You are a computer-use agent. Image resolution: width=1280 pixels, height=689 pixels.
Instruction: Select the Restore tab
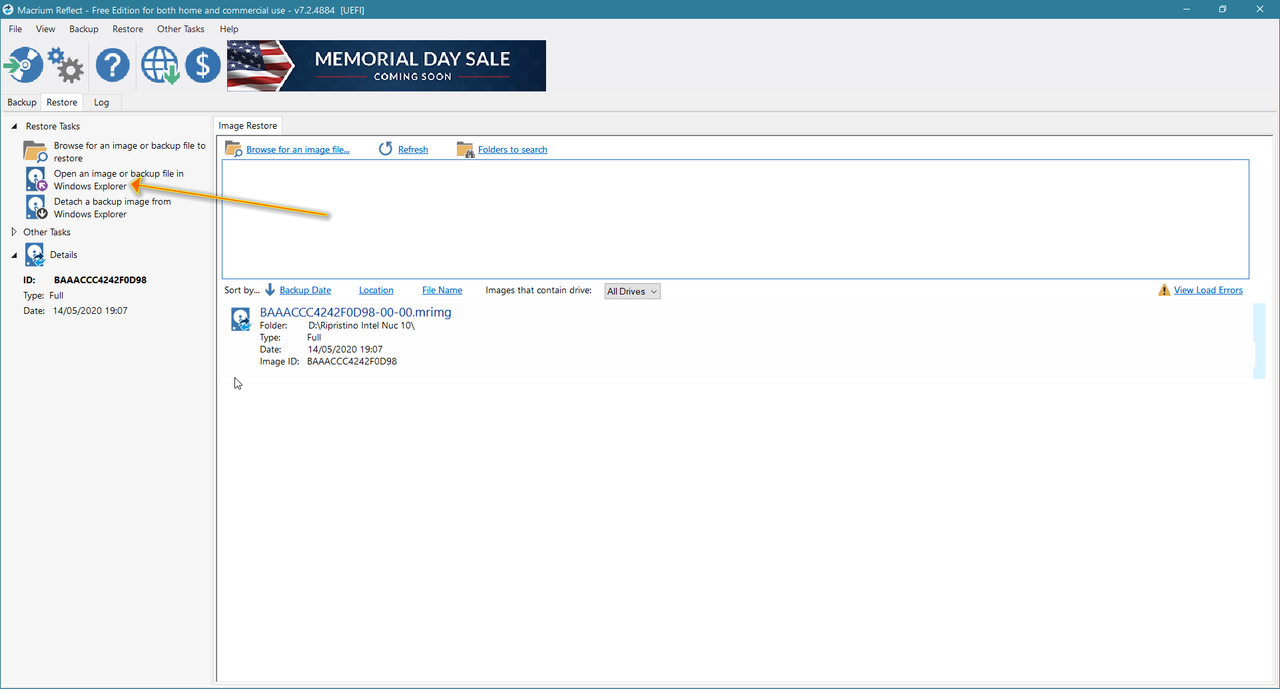pyautogui.click(x=61, y=102)
